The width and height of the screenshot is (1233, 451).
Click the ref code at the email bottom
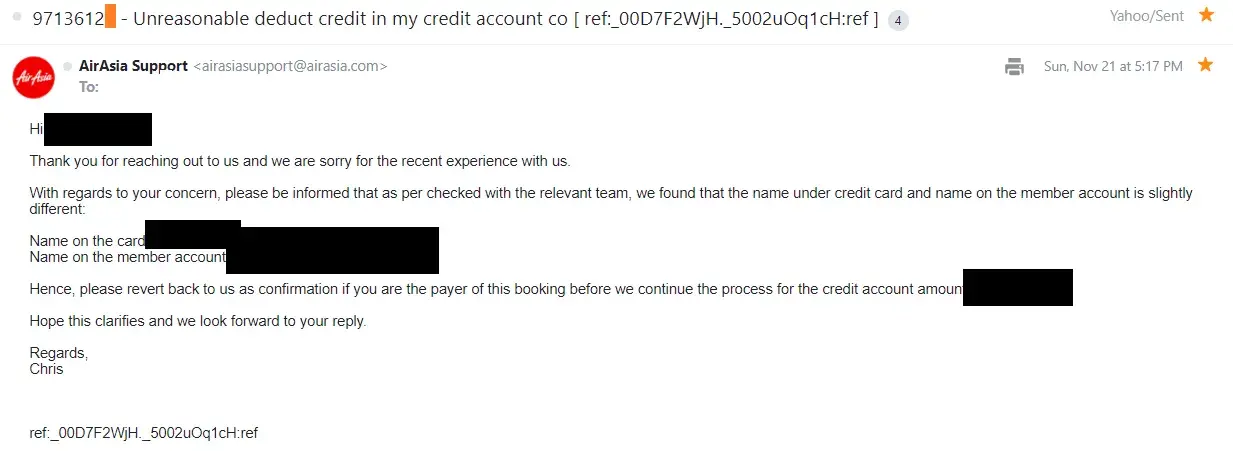tap(144, 433)
